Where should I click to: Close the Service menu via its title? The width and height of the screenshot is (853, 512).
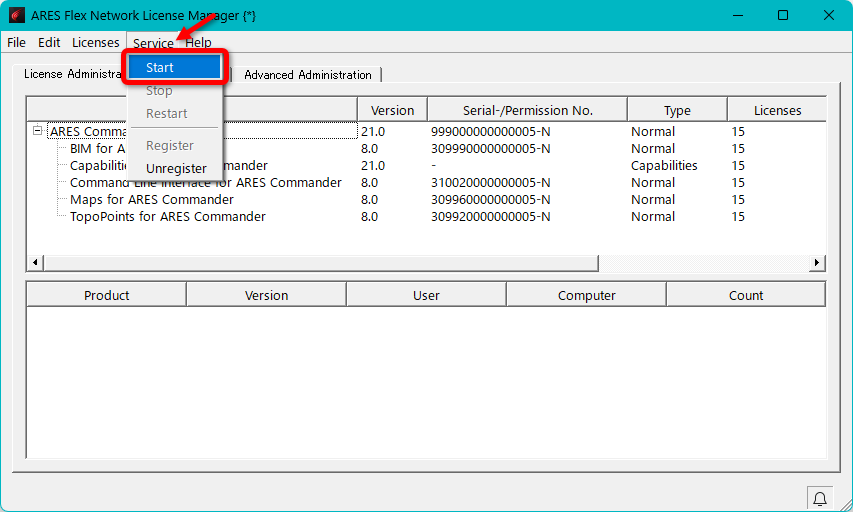153,42
